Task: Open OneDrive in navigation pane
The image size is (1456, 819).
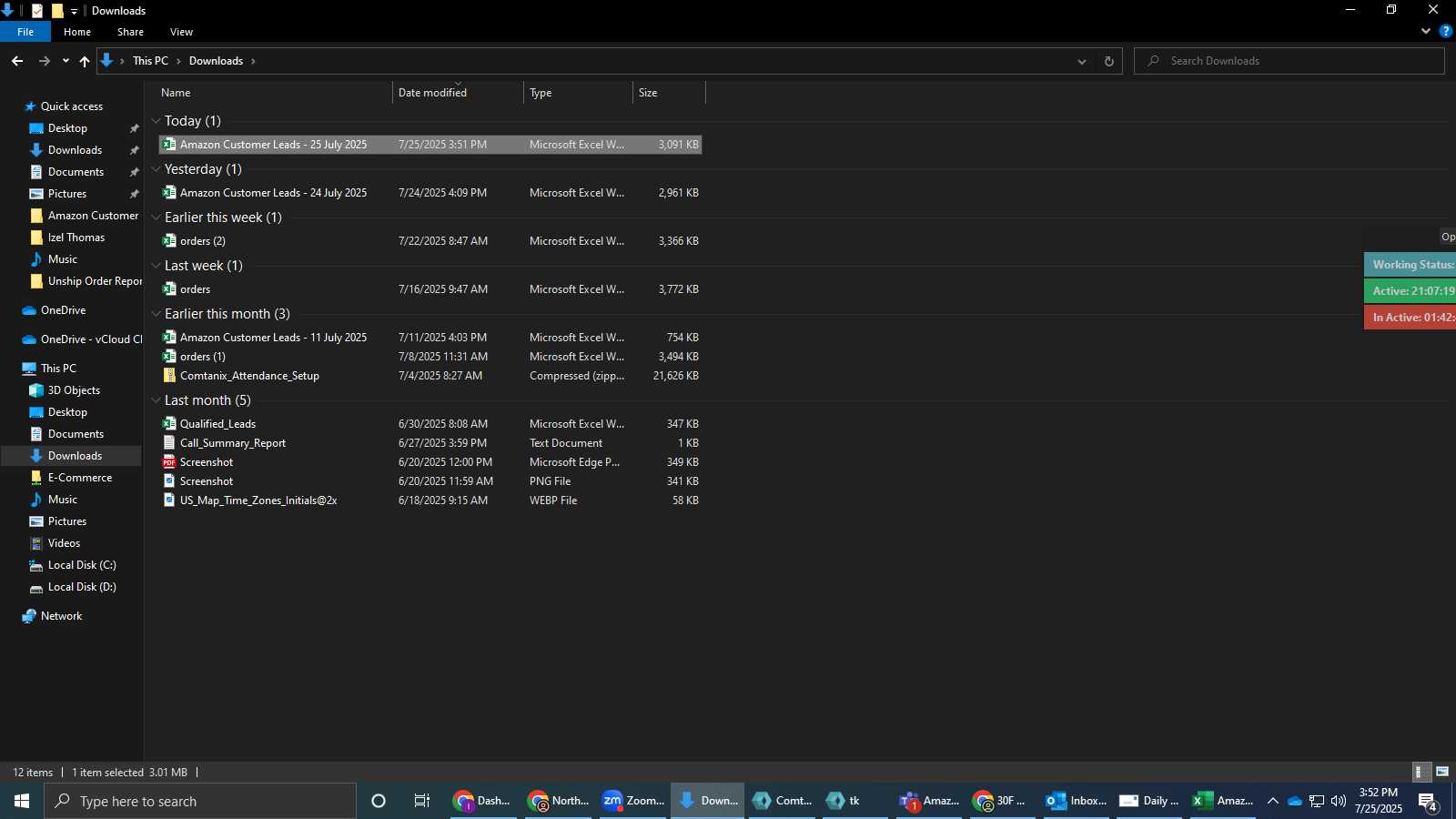Action: point(64,310)
